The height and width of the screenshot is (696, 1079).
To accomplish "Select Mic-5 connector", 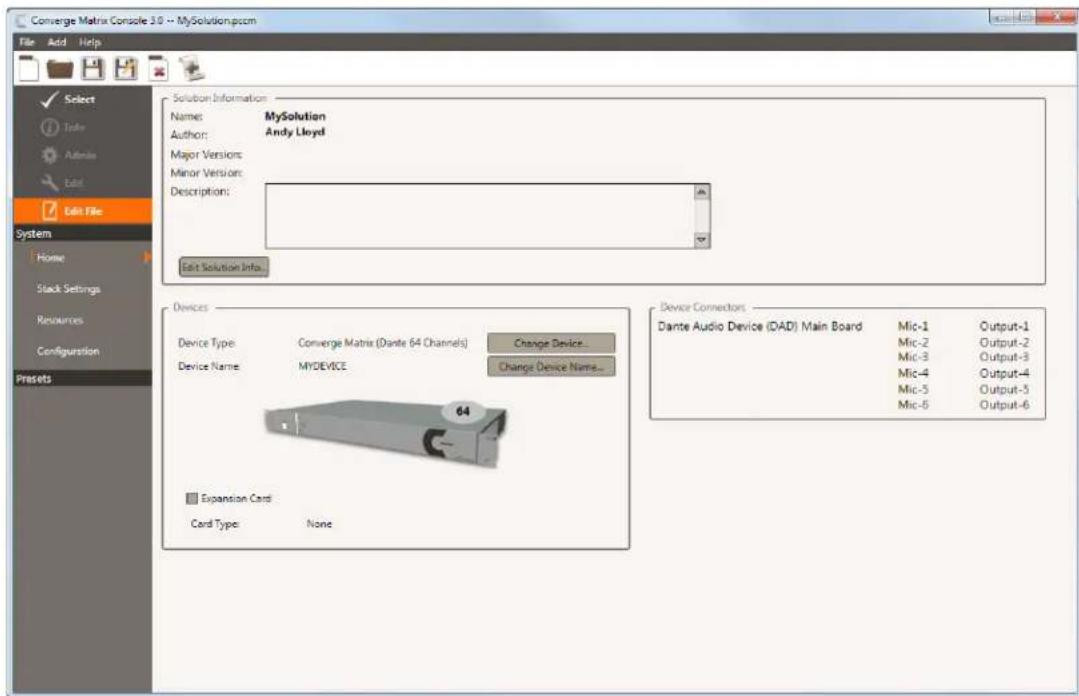I will point(913,389).
